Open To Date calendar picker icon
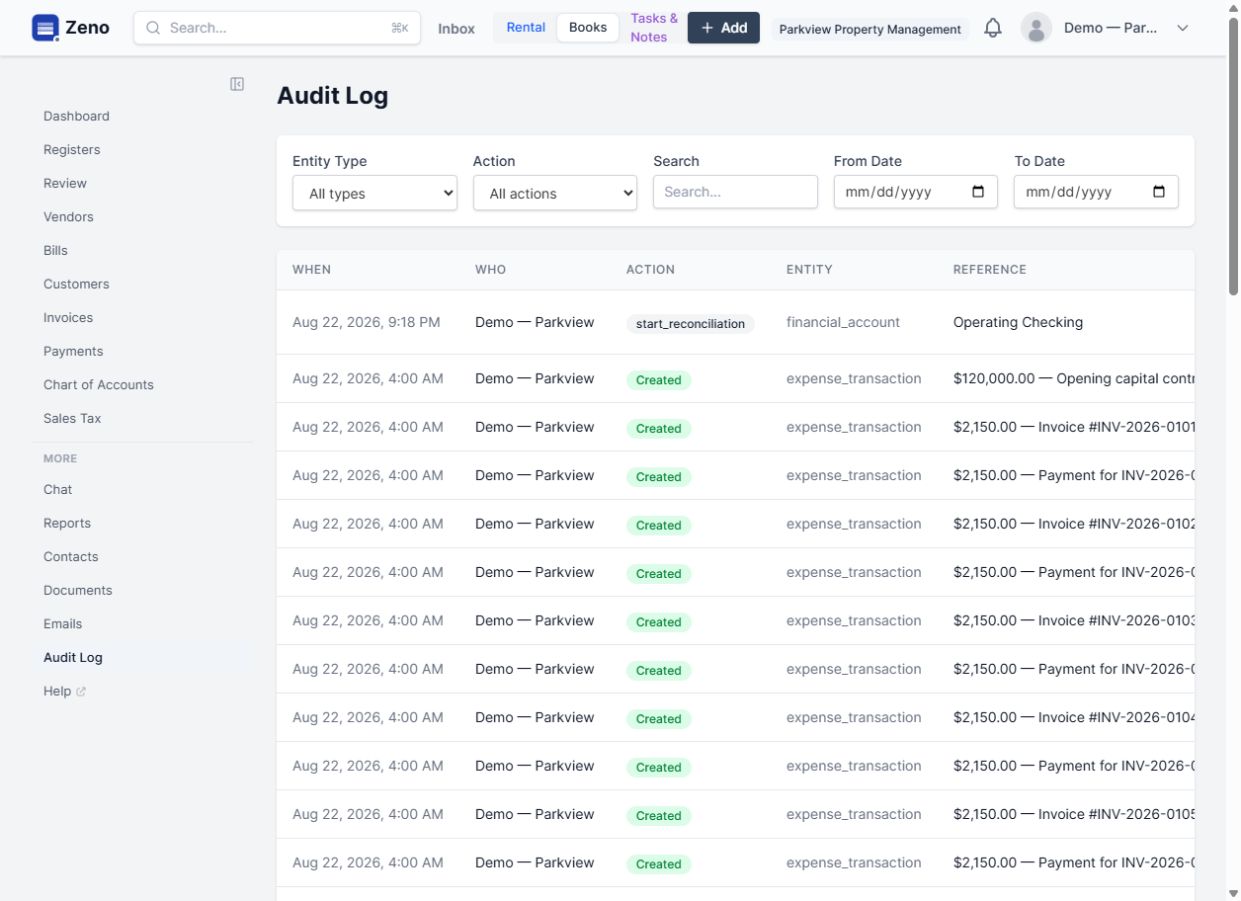 click(1159, 192)
